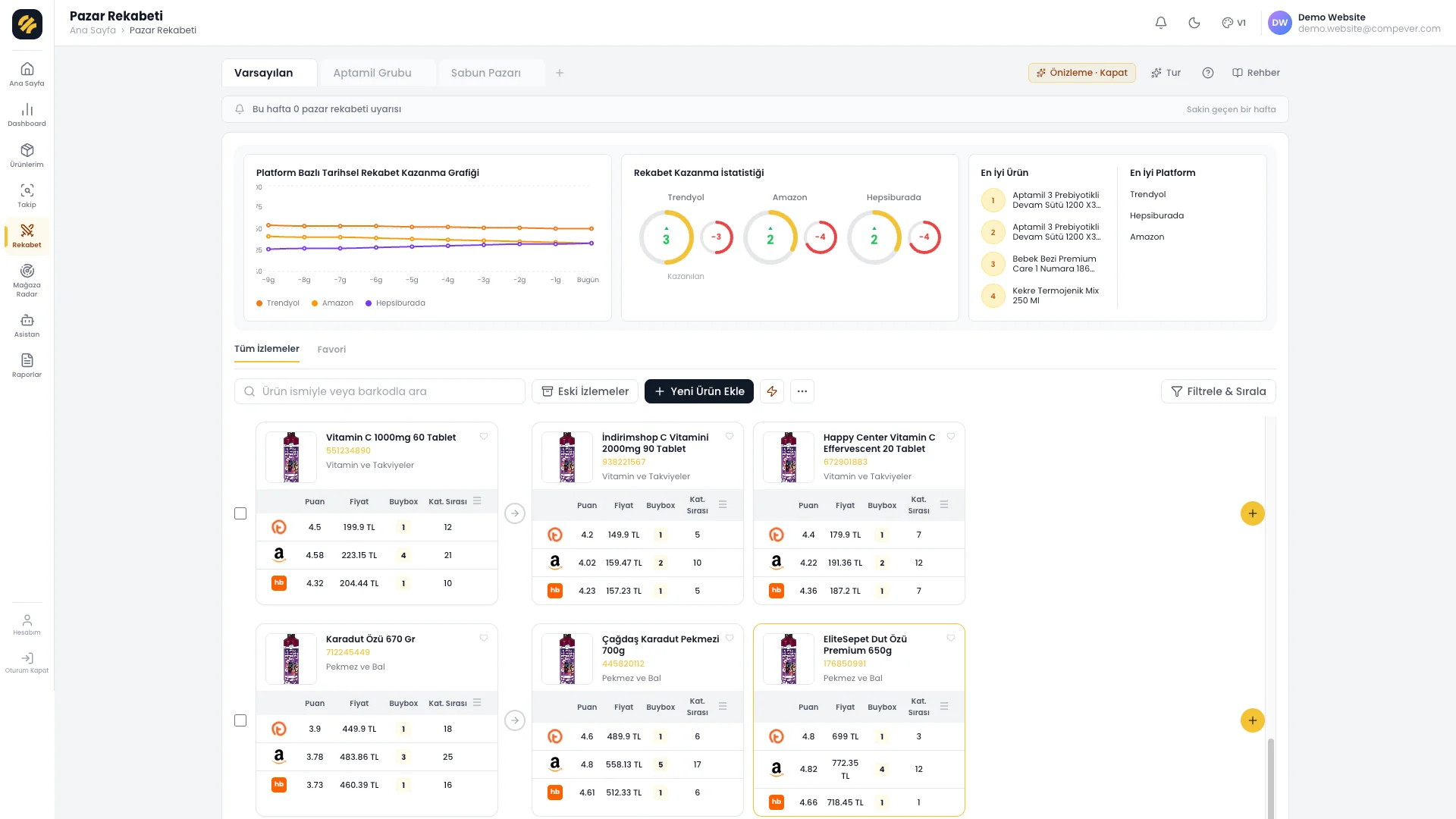Open column menu on EliteSepet Dut Özü card

944,706
